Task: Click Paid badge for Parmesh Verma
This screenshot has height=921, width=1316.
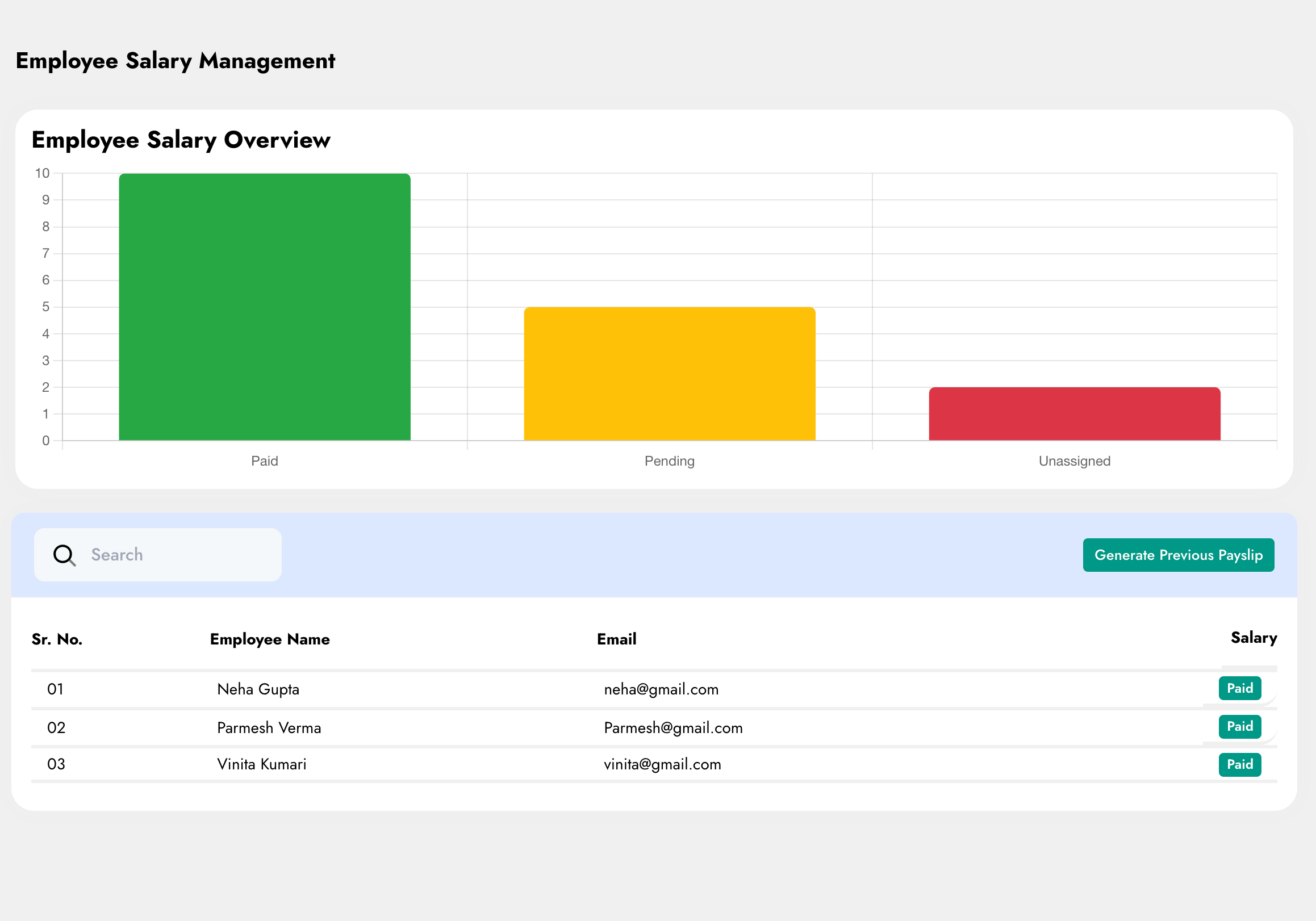Action: pos(1239,727)
